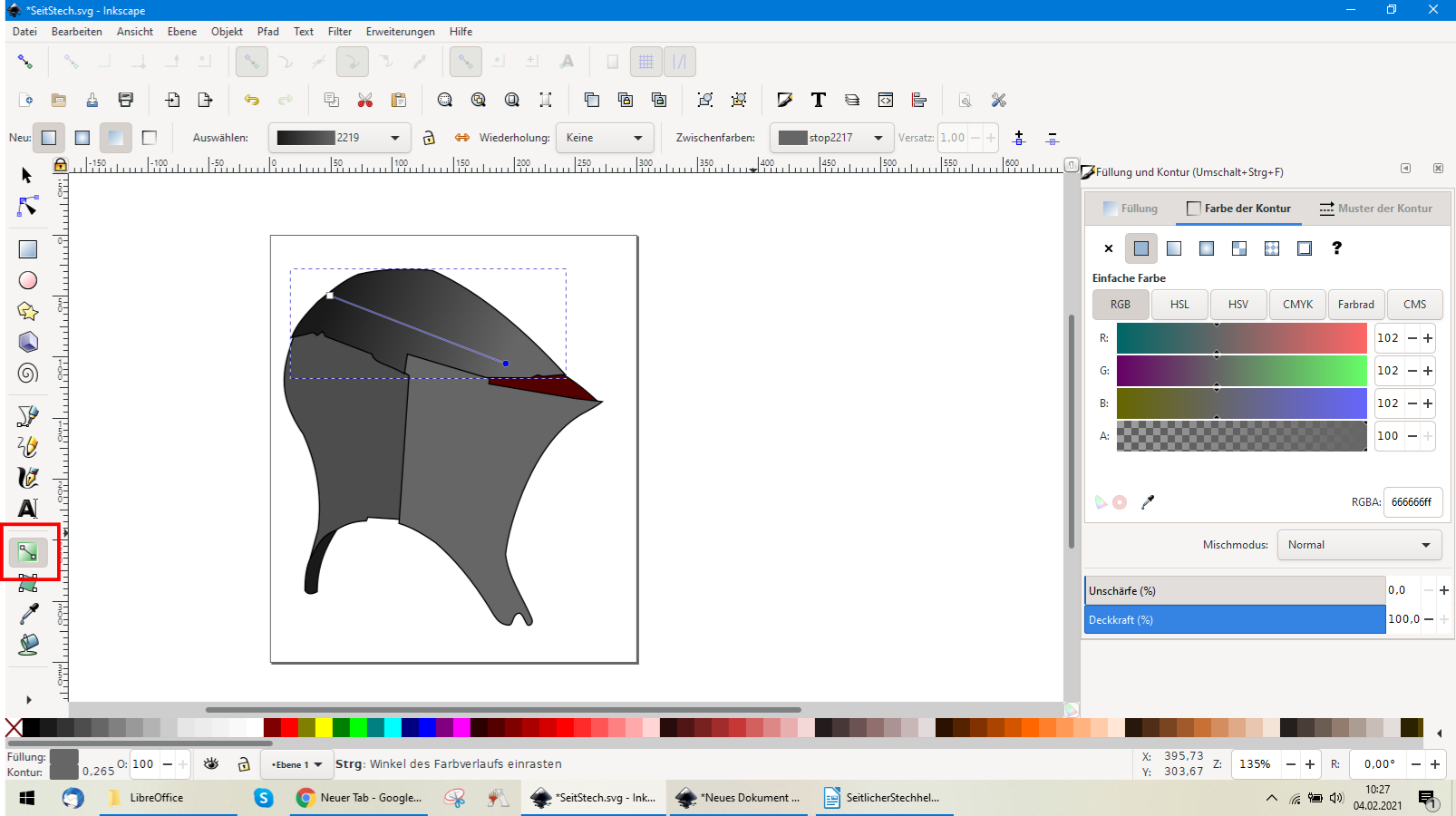The image size is (1456, 816).
Task: Open the Wiederholung dropdown set to Keine
Action: tap(604, 138)
